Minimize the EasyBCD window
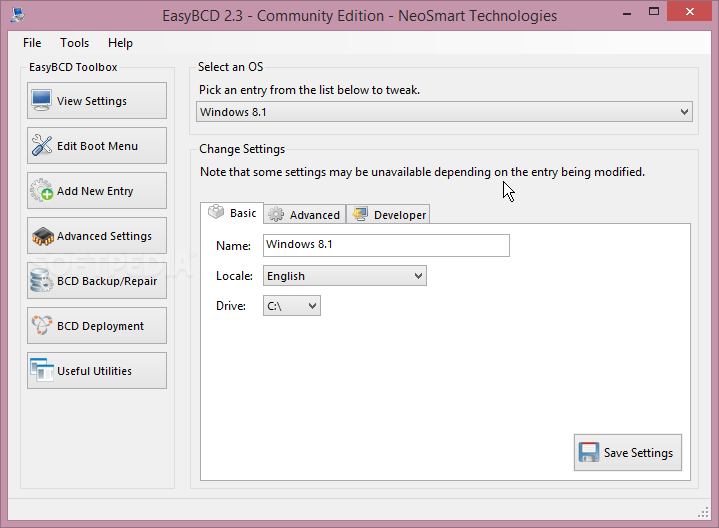Screen dimensions: 719x528 [627, 14]
